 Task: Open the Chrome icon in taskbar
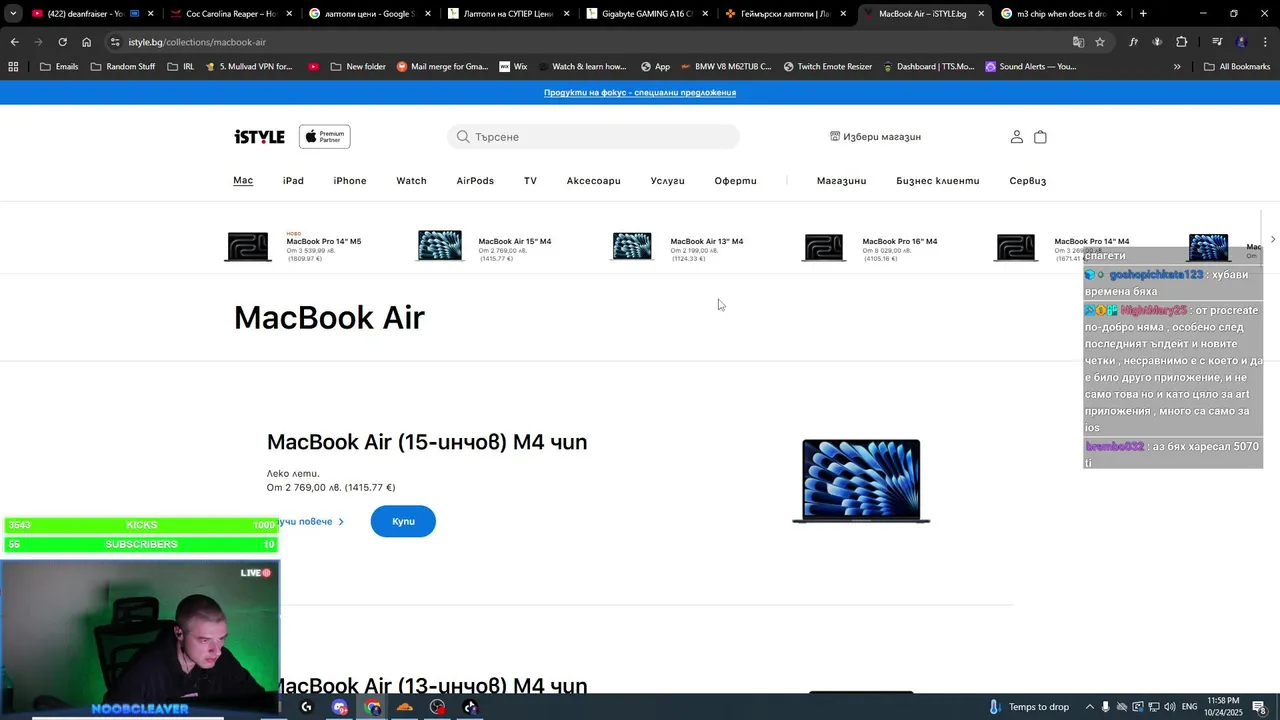pos(373,707)
